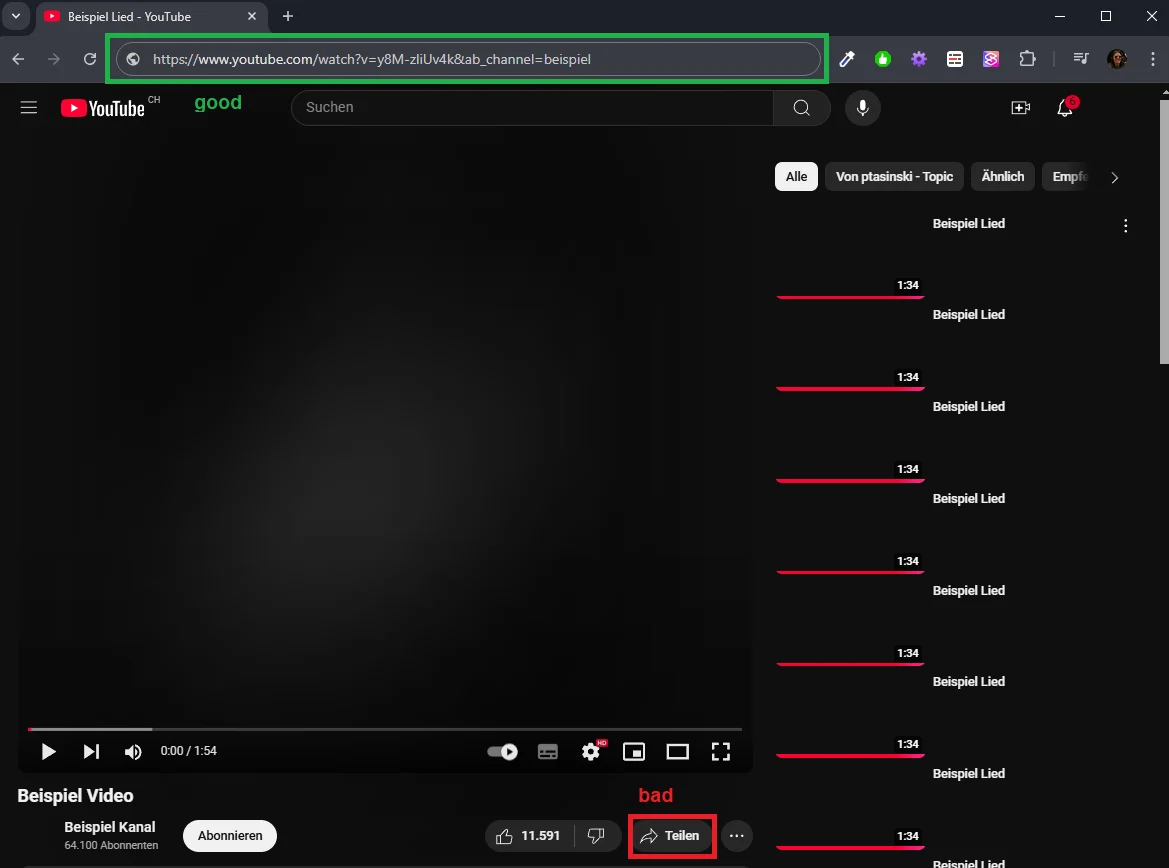The image size is (1169, 868).
Task: Select the Alle filter chip
Action: [x=796, y=177]
